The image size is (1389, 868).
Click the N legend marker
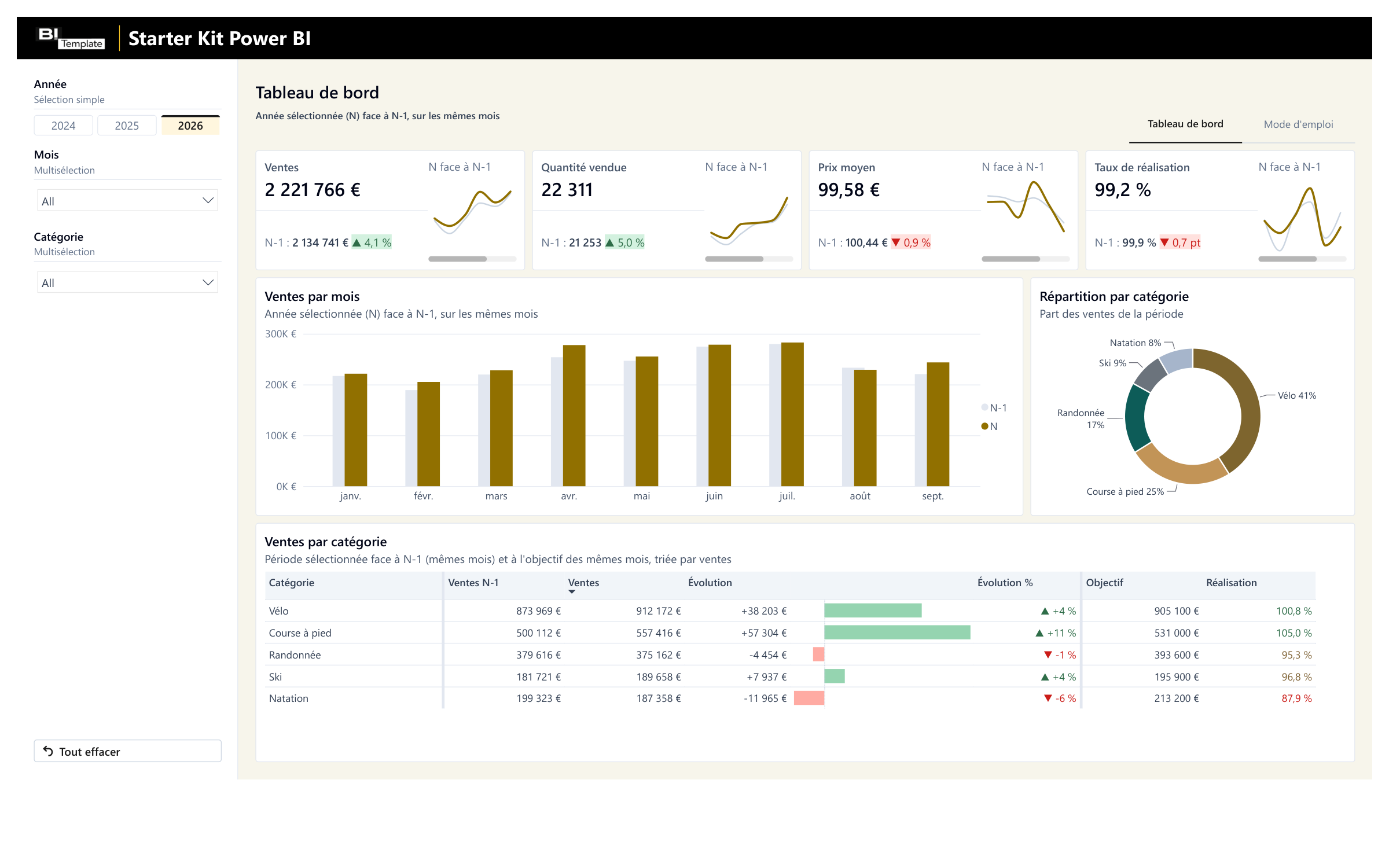[x=984, y=426]
